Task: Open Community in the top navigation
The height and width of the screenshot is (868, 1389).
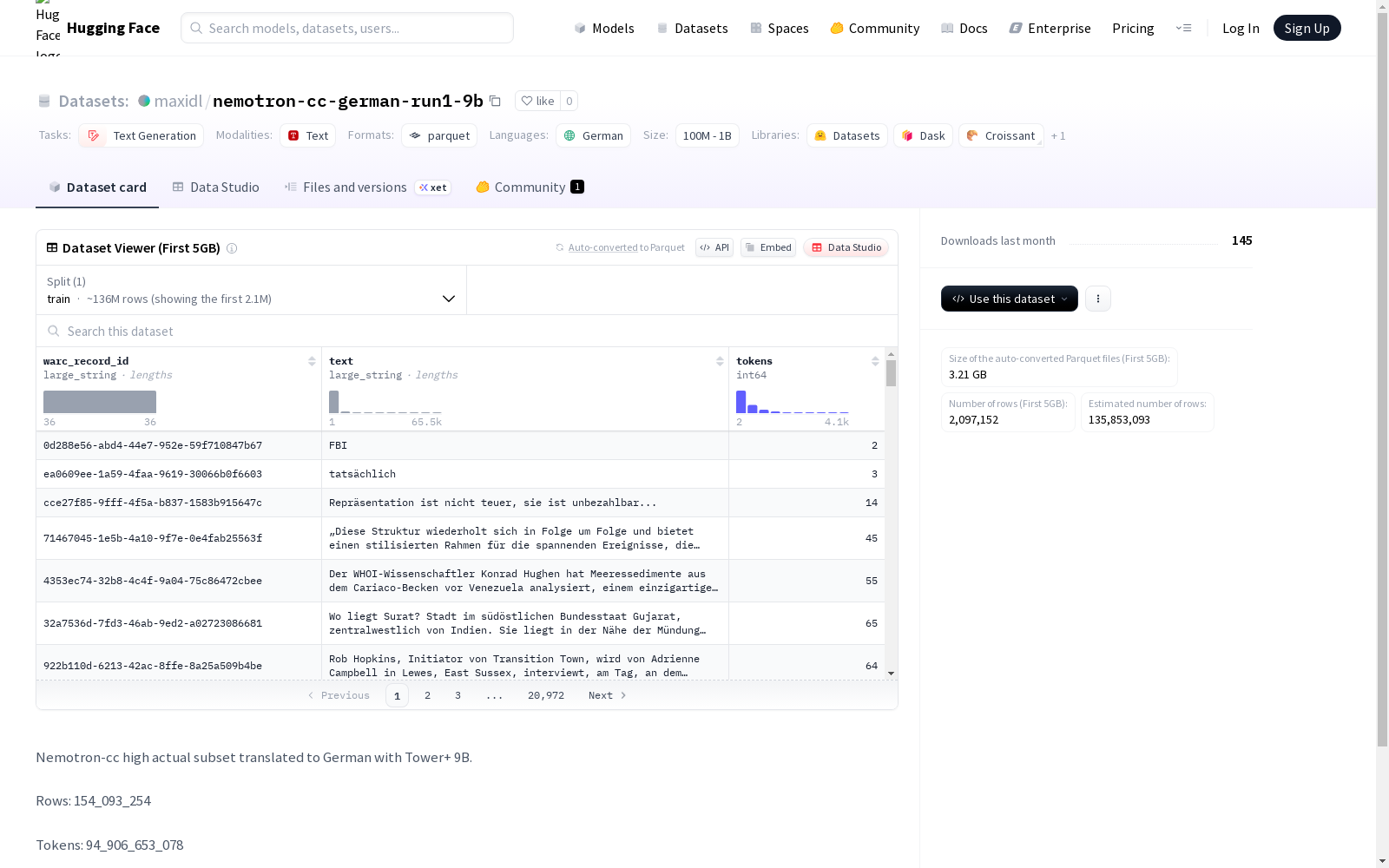Action: (x=874, y=28)
